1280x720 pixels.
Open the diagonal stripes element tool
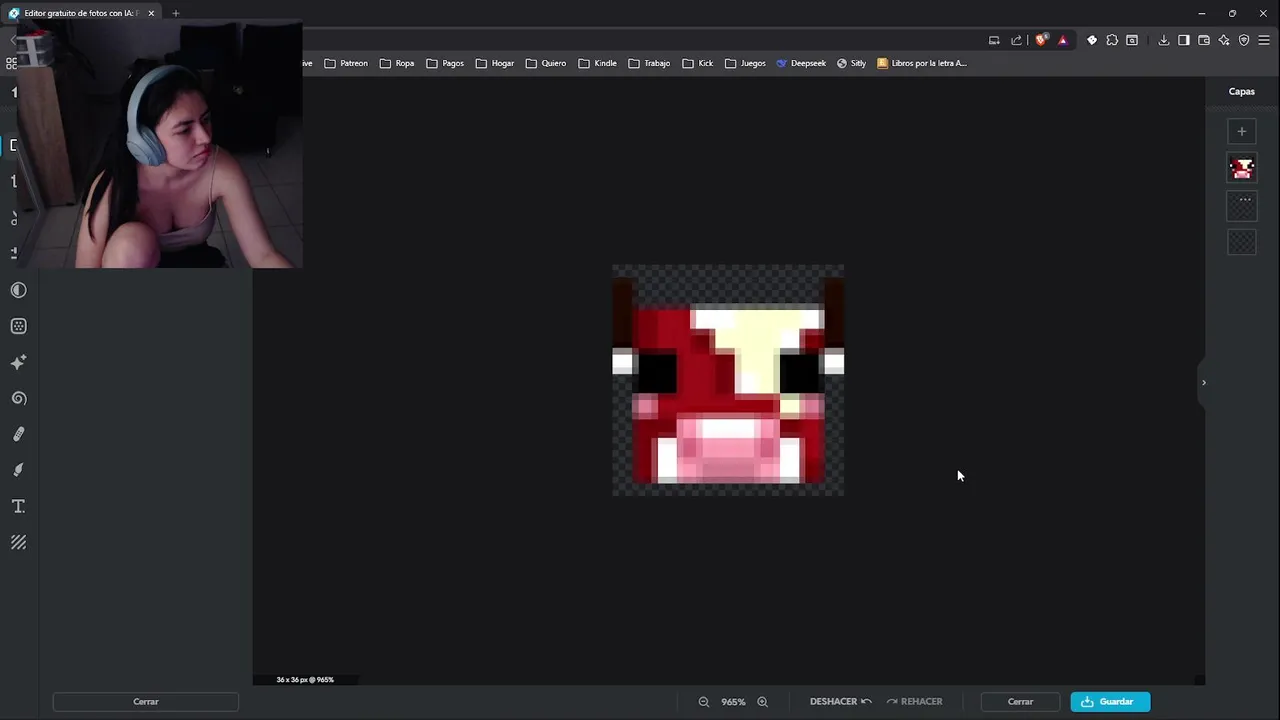coord(18,542)
